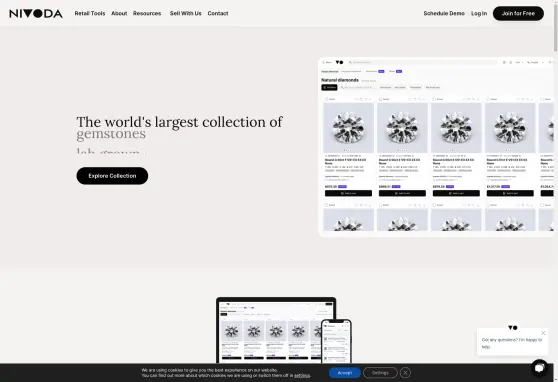Click the first diamond image in preview
Screen dimensions: 558x382
pos(348,128)
